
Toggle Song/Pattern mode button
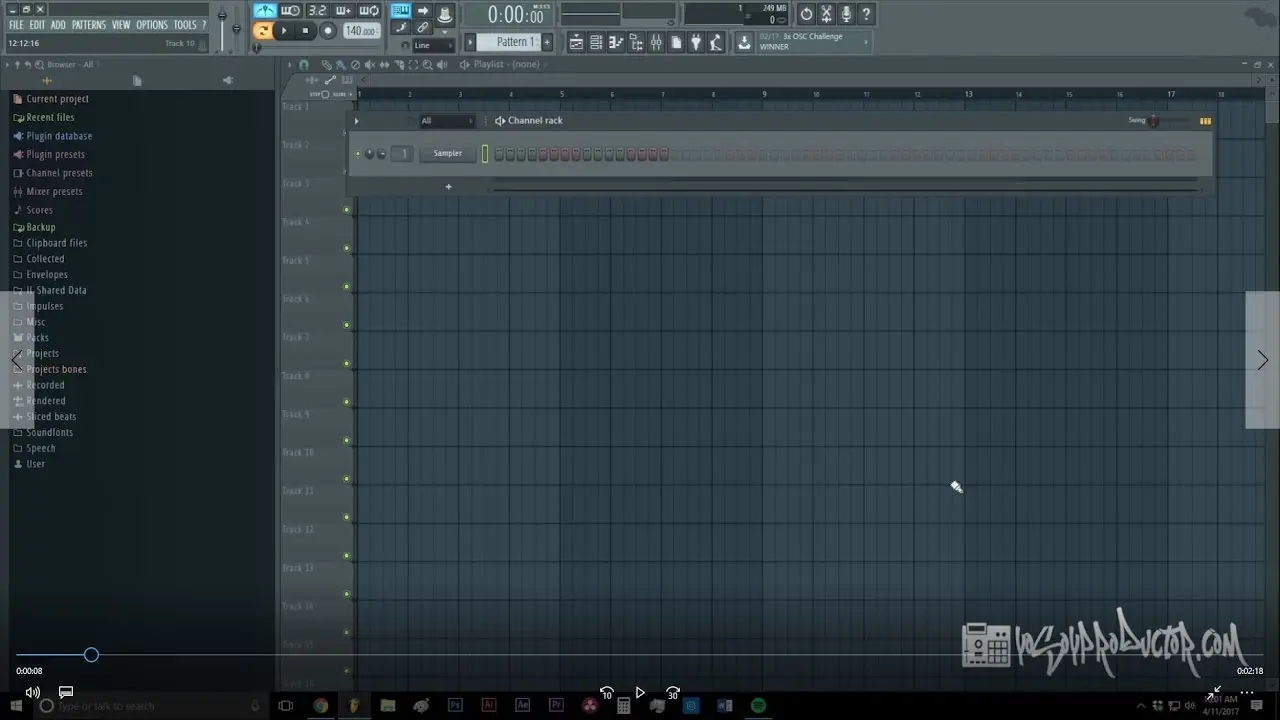click(263, 31)
